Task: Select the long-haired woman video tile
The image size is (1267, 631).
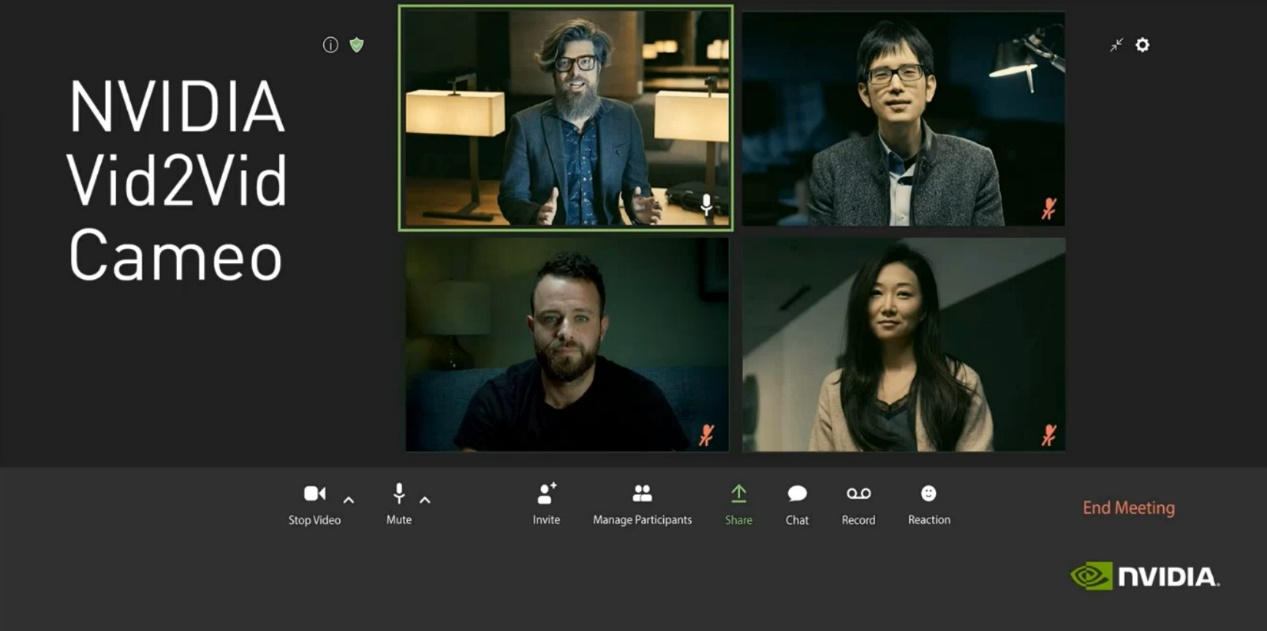Action: point(903,344)
